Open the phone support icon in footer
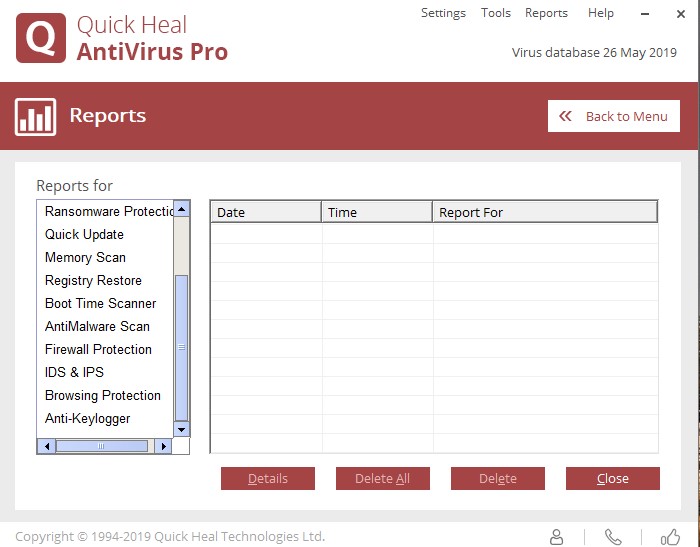 click(x=613, y=537)
